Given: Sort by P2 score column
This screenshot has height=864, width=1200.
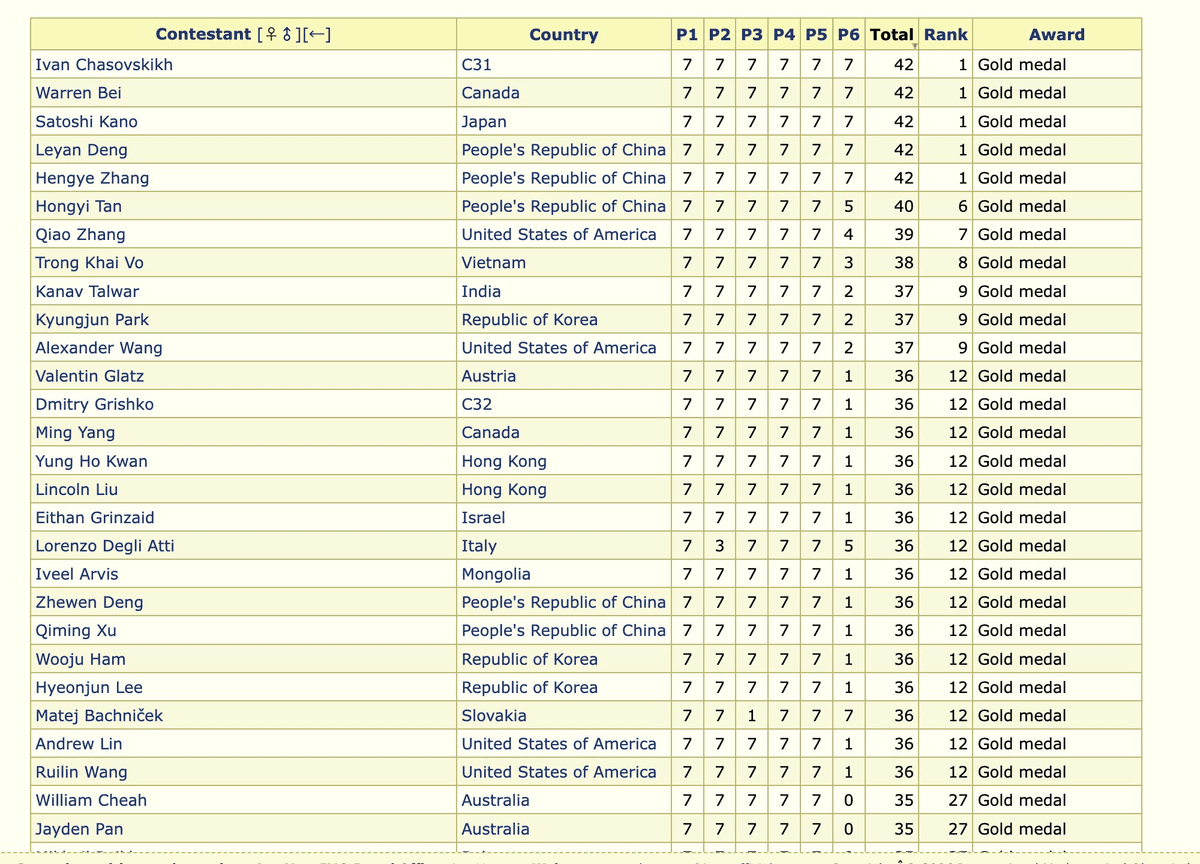Looking at the screenshot, I should 719,35.
